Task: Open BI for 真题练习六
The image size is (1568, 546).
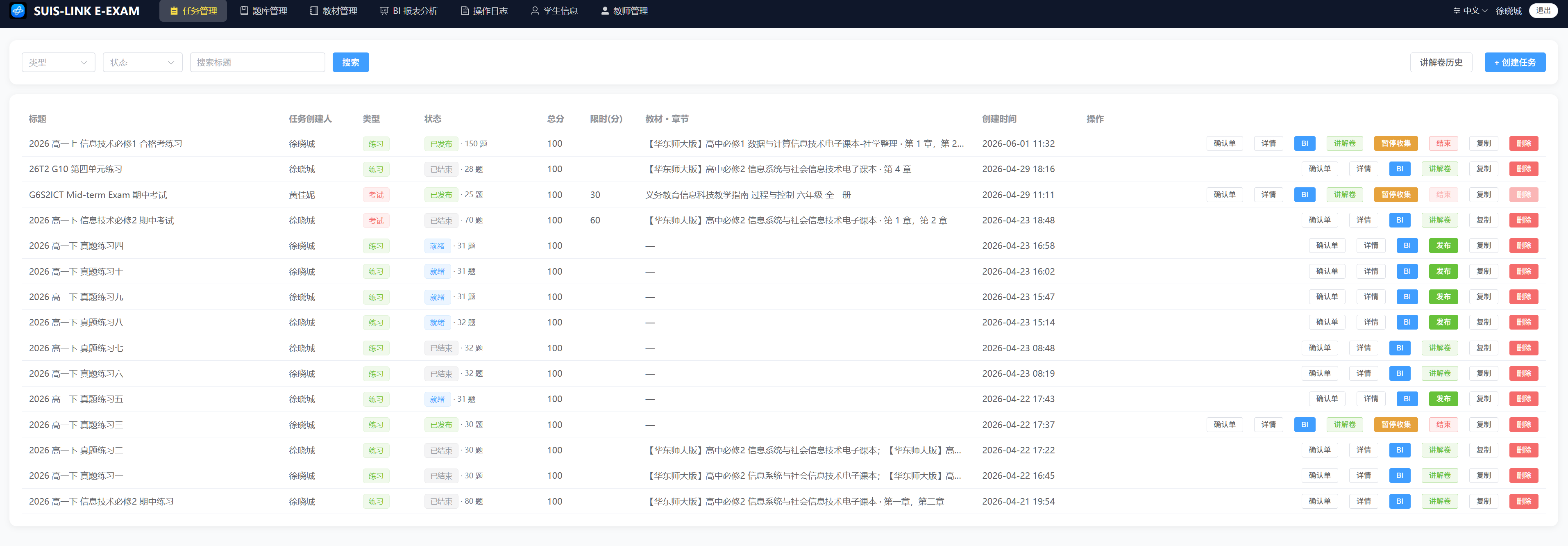Action: coord(1399,374)
